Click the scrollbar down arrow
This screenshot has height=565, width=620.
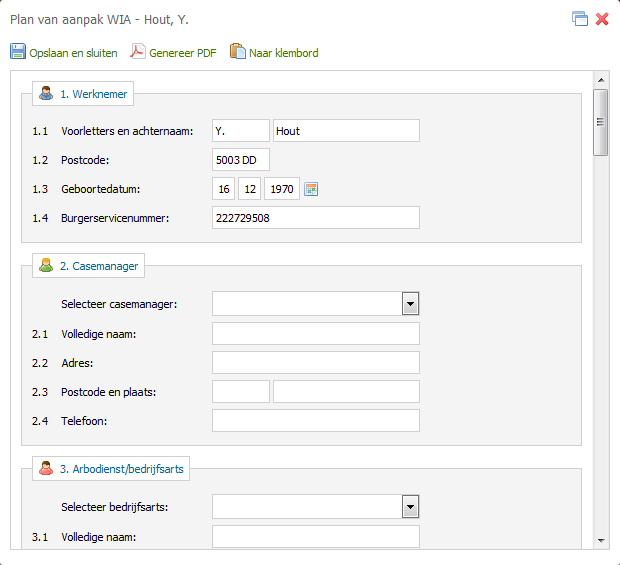(x=601, y=540)
